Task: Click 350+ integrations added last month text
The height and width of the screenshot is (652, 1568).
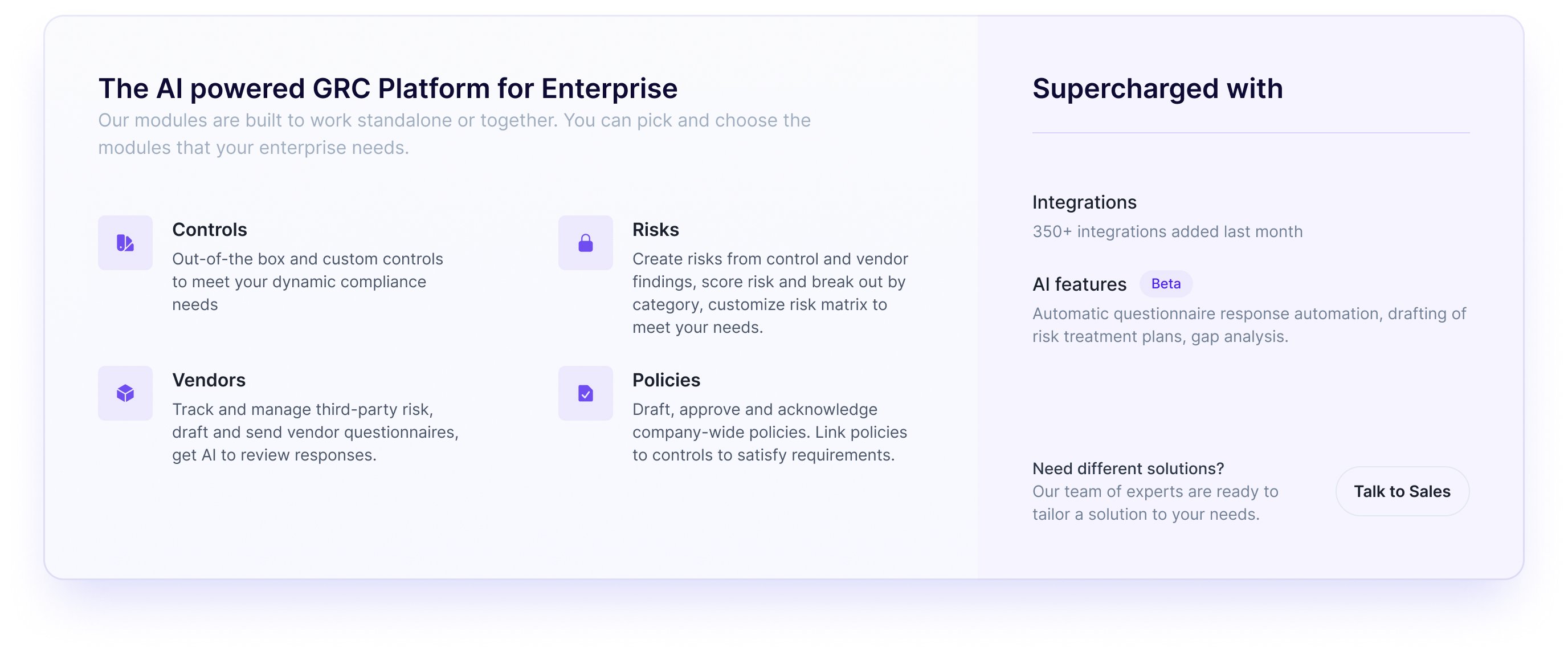Action: pos(1167,231)
